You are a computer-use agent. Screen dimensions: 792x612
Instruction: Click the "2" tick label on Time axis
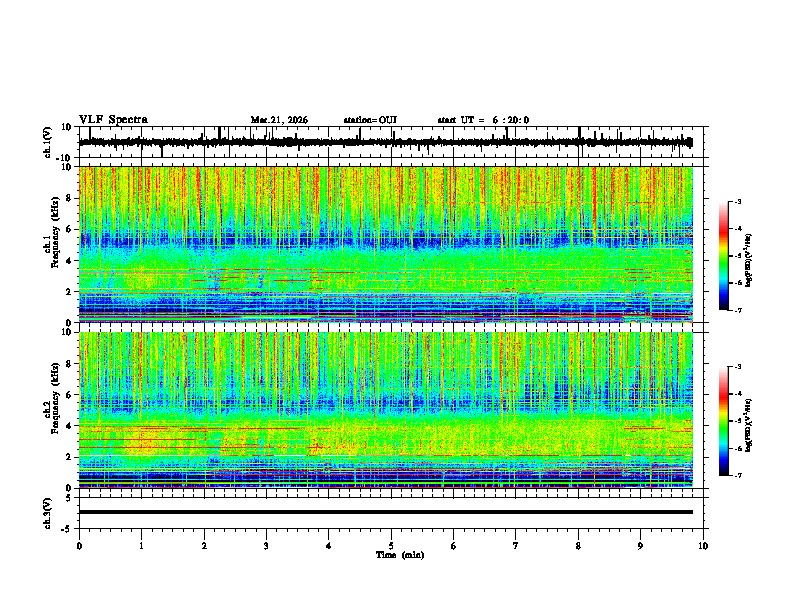pos(204,546)
